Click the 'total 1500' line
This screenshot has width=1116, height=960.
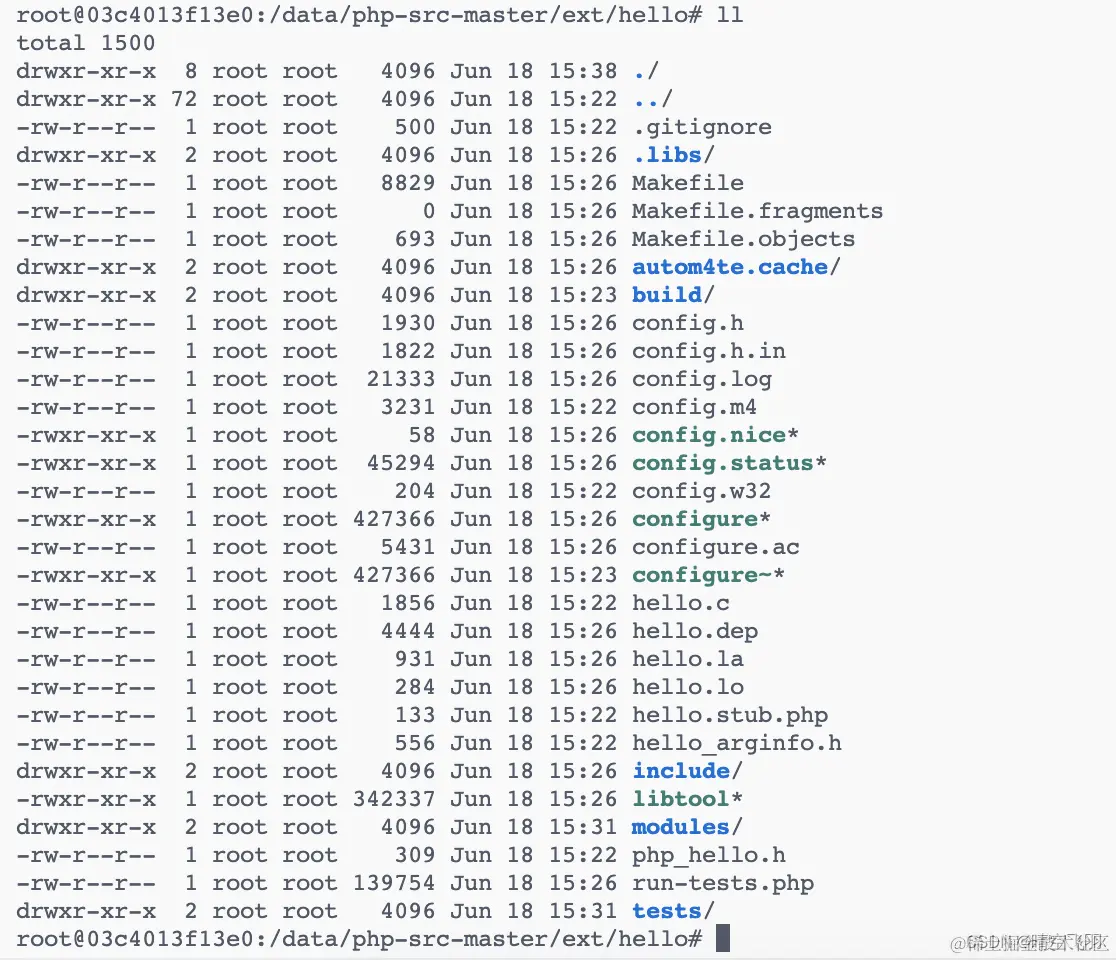(85, 43)
